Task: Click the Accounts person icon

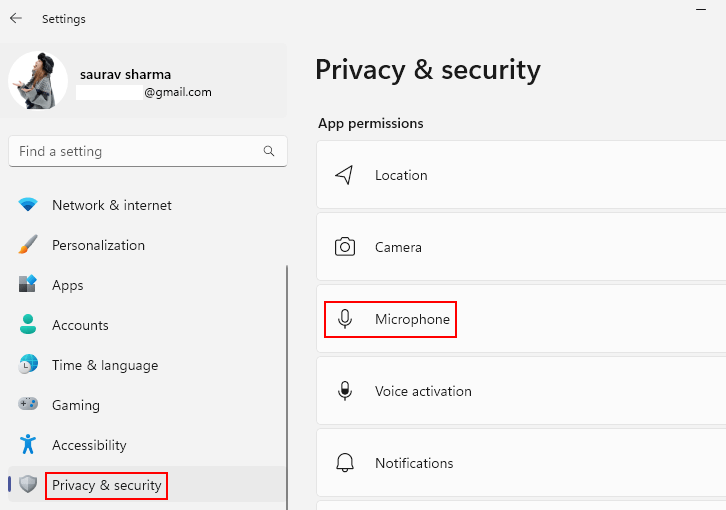Action: pyautogui.click(x=28, y=325)
